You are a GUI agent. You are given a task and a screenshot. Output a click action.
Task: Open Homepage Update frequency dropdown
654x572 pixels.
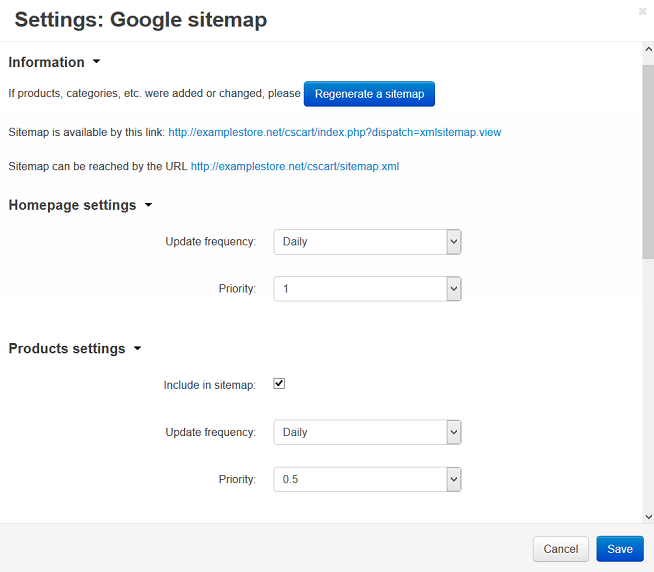(367, 242)
